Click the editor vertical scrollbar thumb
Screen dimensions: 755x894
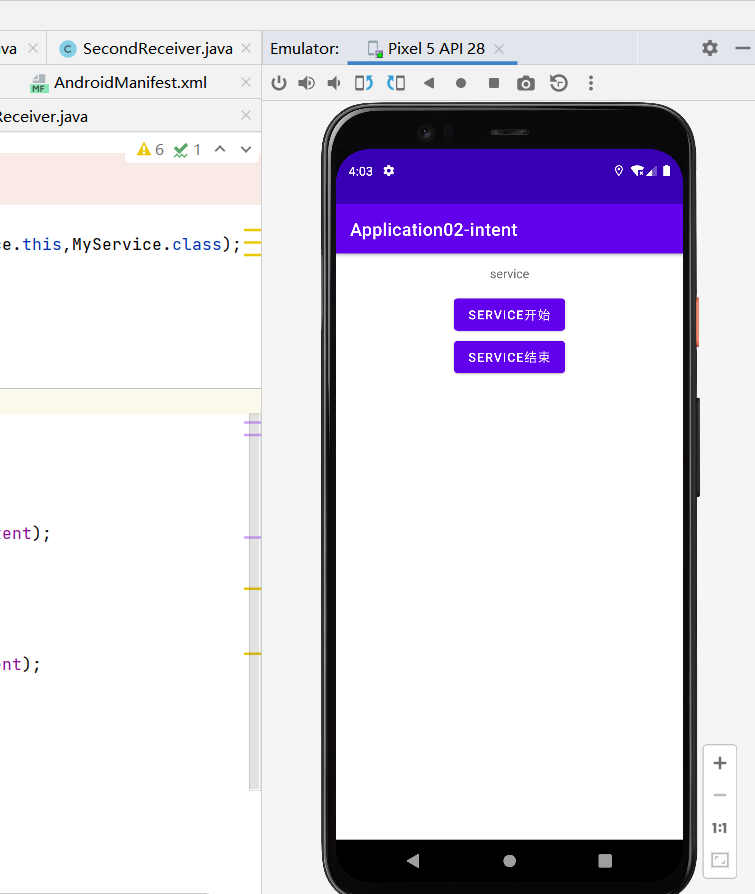tap(254, 602)
